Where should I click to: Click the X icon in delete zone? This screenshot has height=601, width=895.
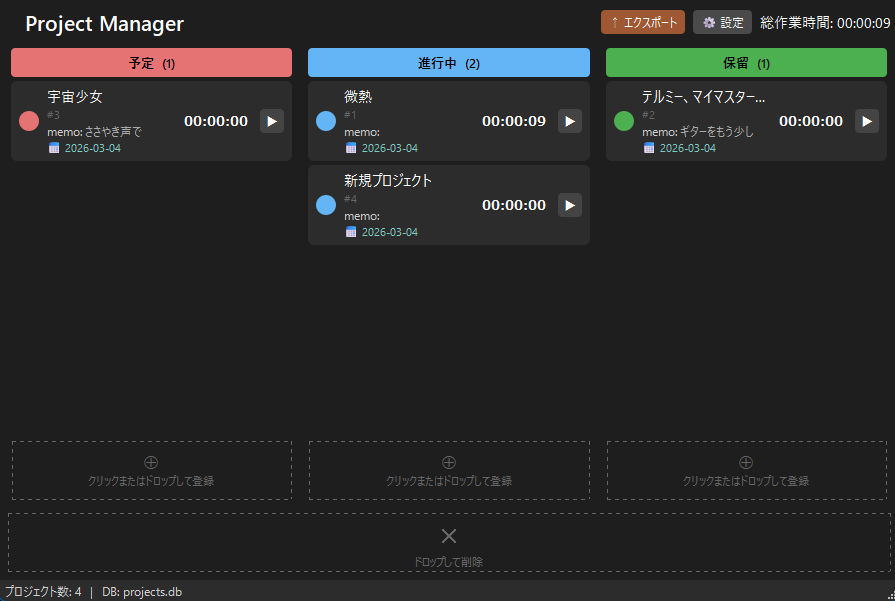click(x=449, y=536)
